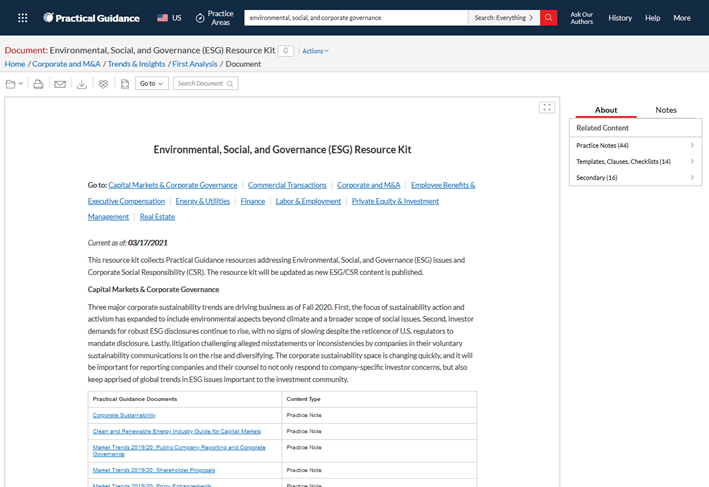Expand document to full screen
The height and width of the screenshot is (487, 709).
pos(547,107)
